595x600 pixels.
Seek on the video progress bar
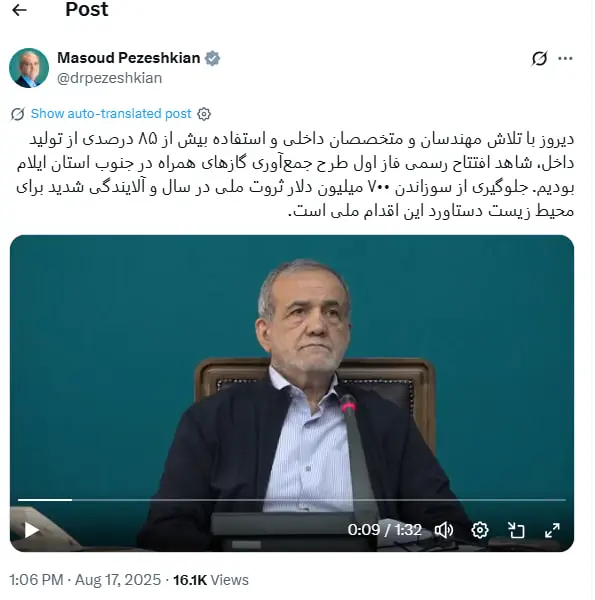[x=292, y=500]
